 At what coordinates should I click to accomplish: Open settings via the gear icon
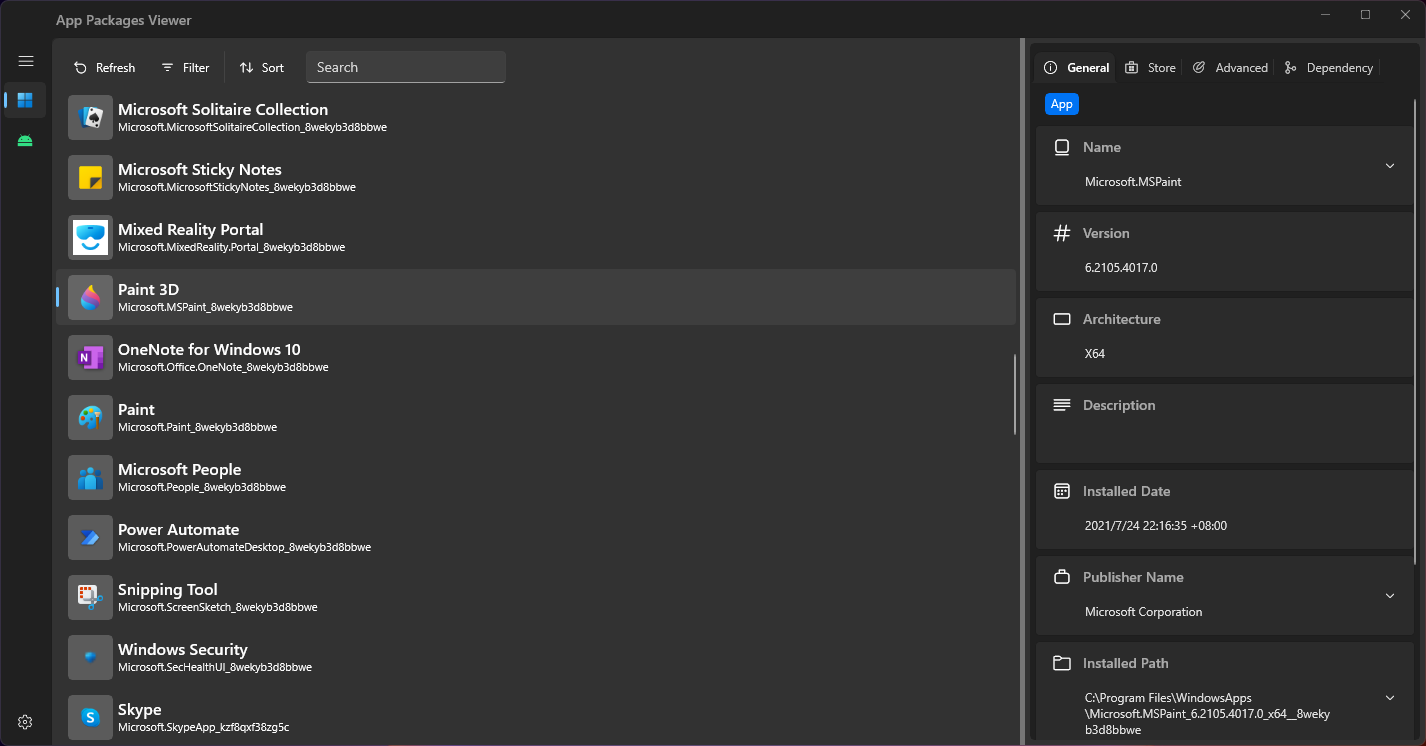coord(26,722)
